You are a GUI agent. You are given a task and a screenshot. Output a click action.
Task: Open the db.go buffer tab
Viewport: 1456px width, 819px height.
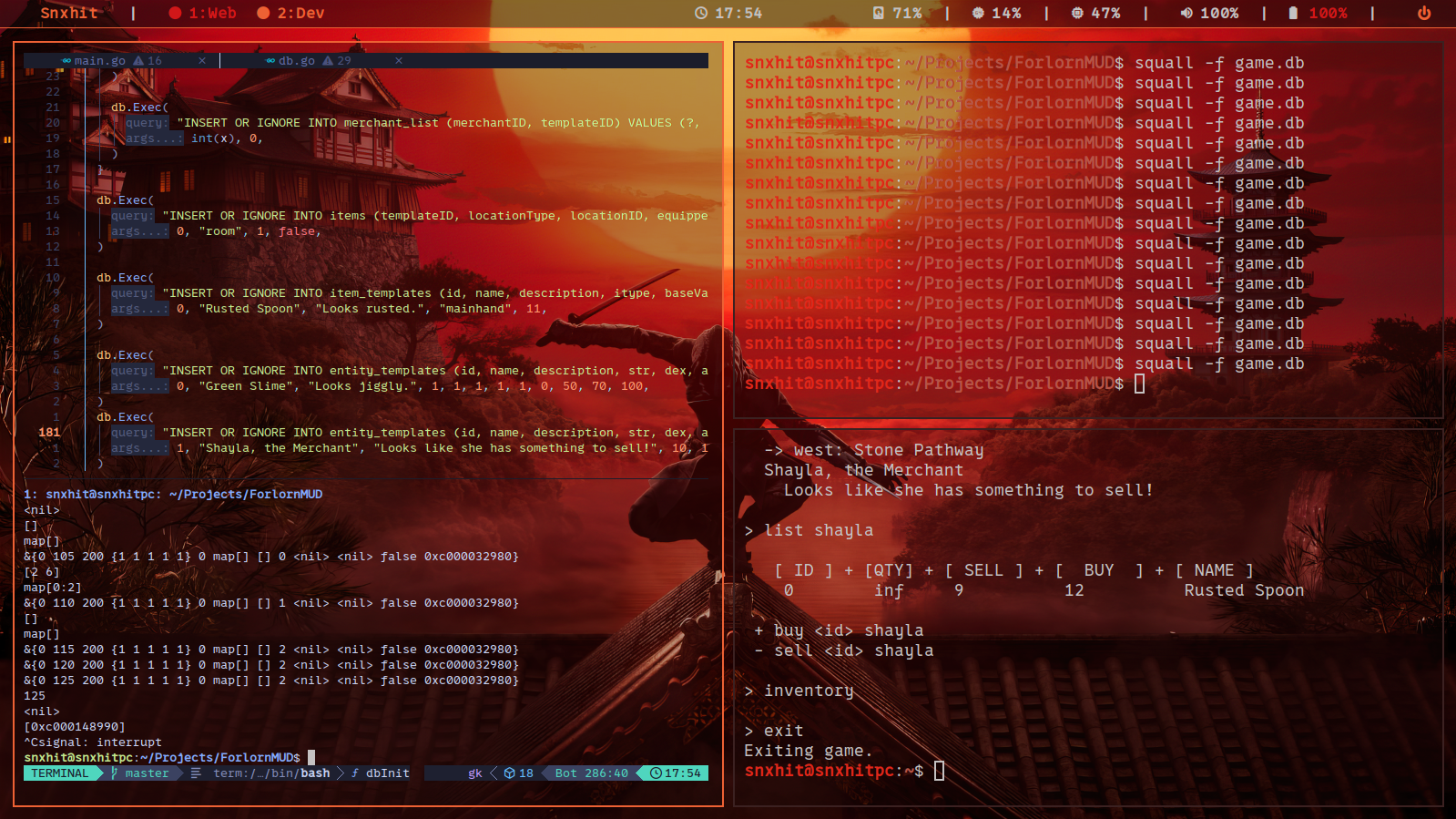click(x=296, y=61)
